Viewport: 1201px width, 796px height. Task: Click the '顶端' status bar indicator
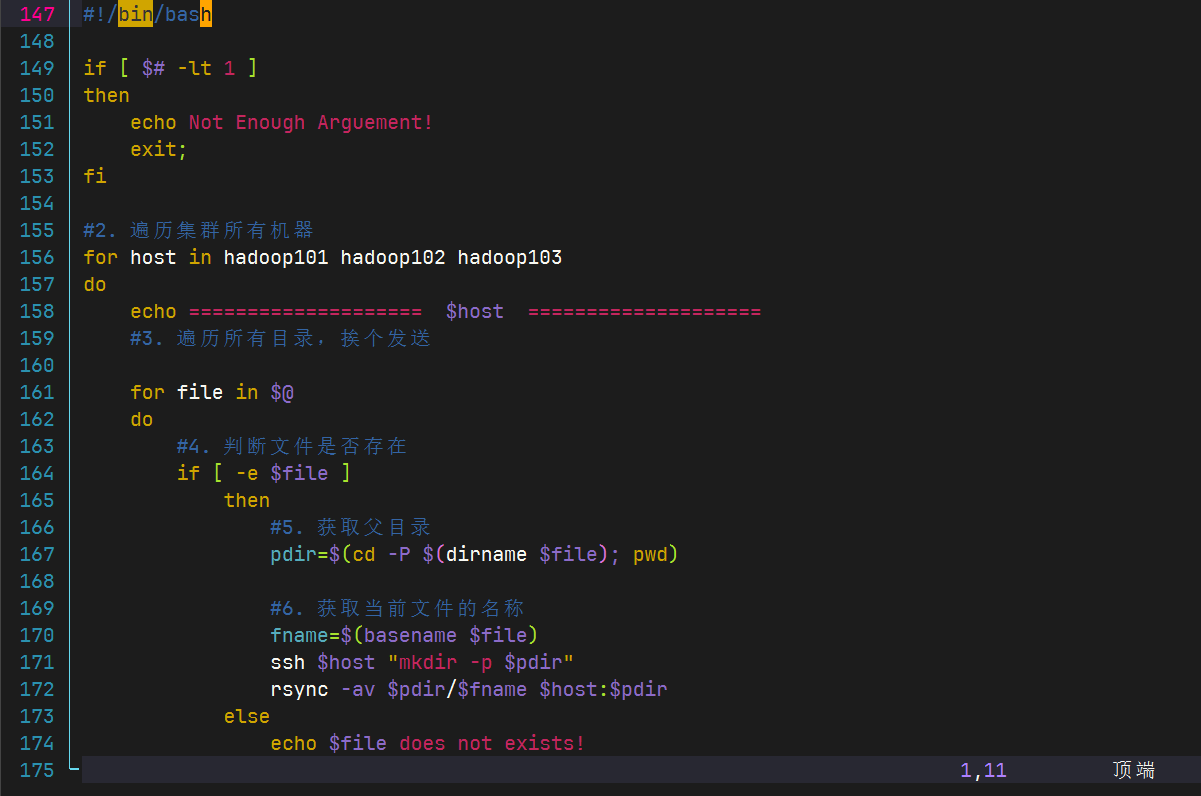click(1134, 770)
